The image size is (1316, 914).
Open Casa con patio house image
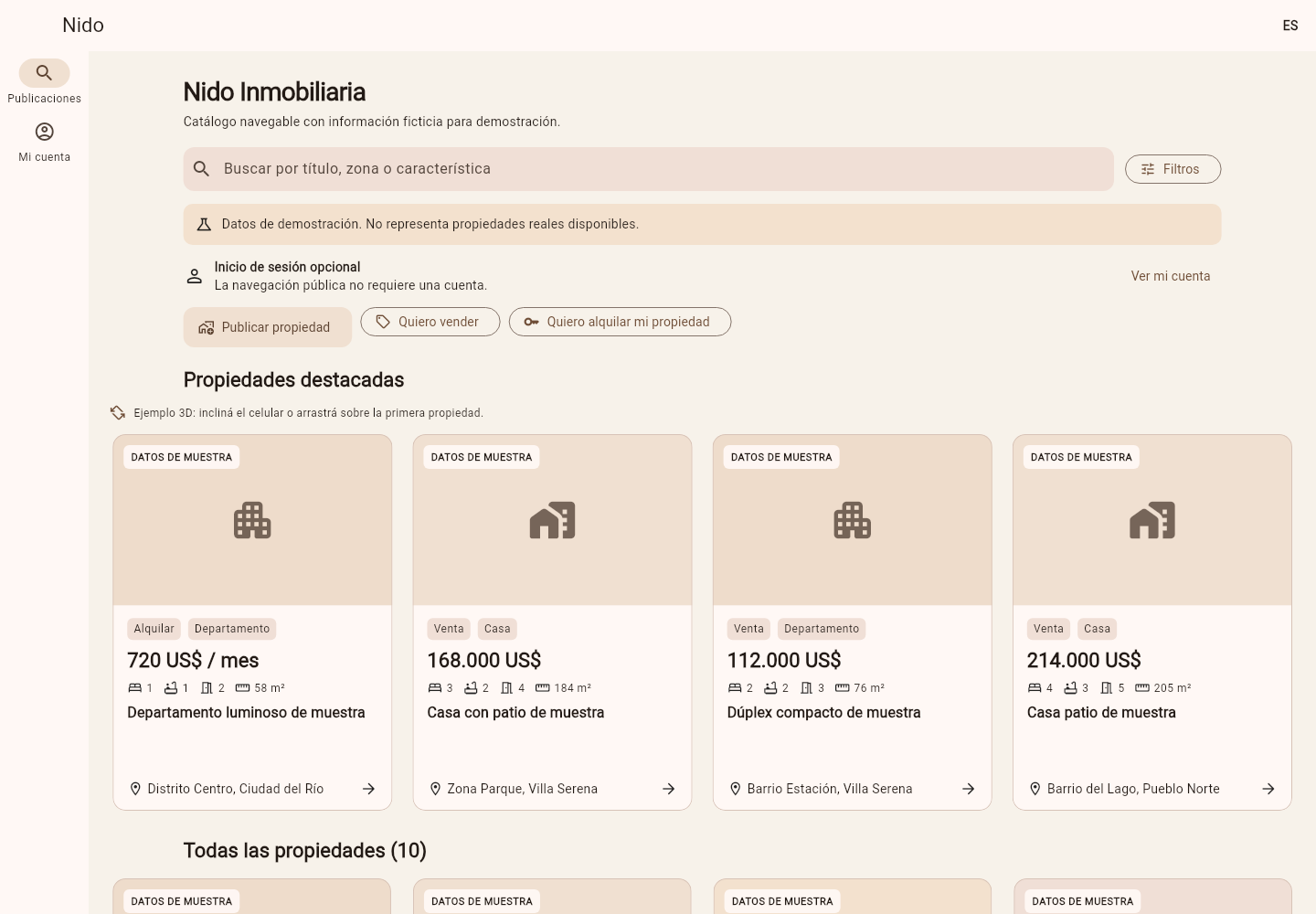click(x=552, y=520)
